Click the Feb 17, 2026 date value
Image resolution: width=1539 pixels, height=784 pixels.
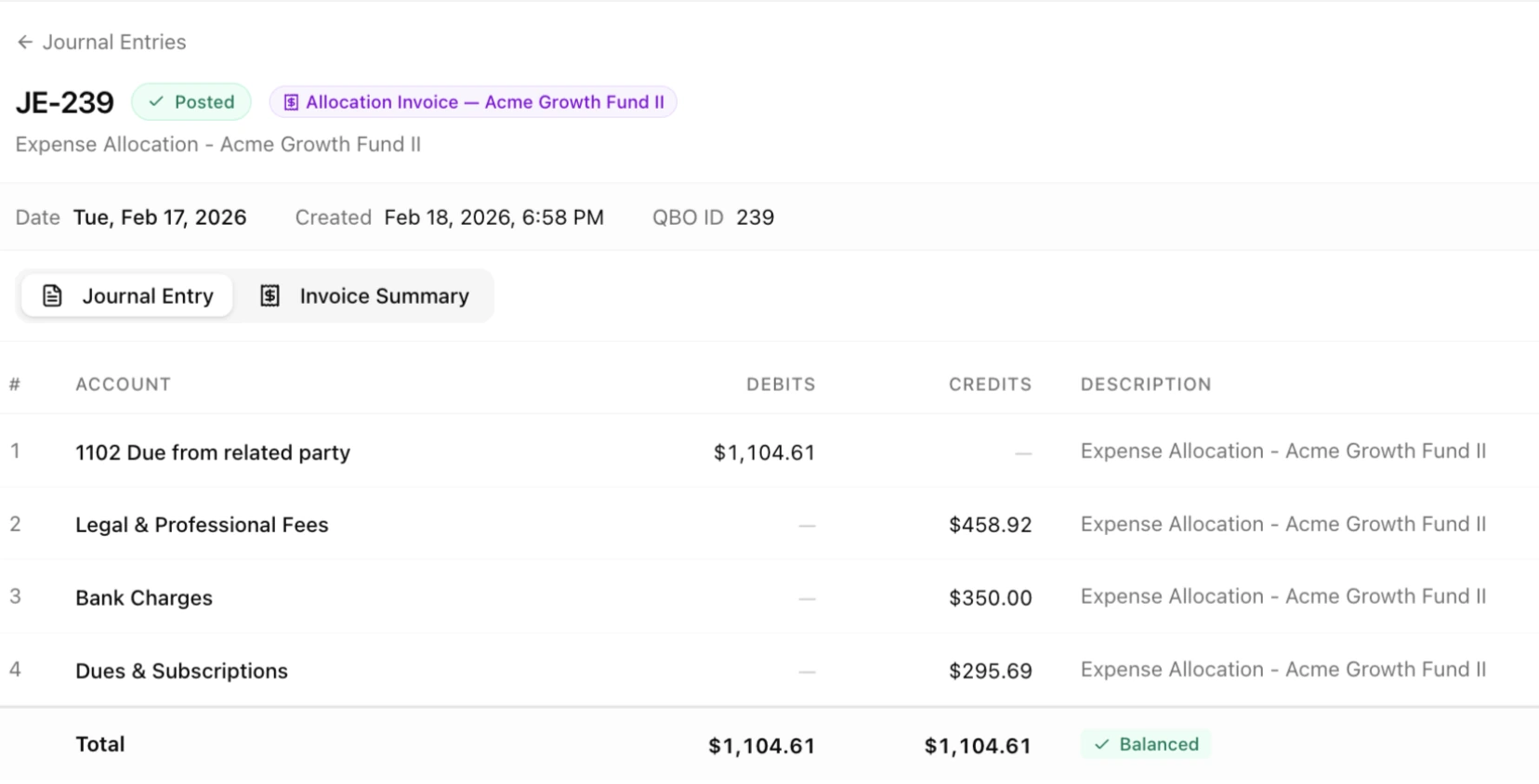(160, 216)
